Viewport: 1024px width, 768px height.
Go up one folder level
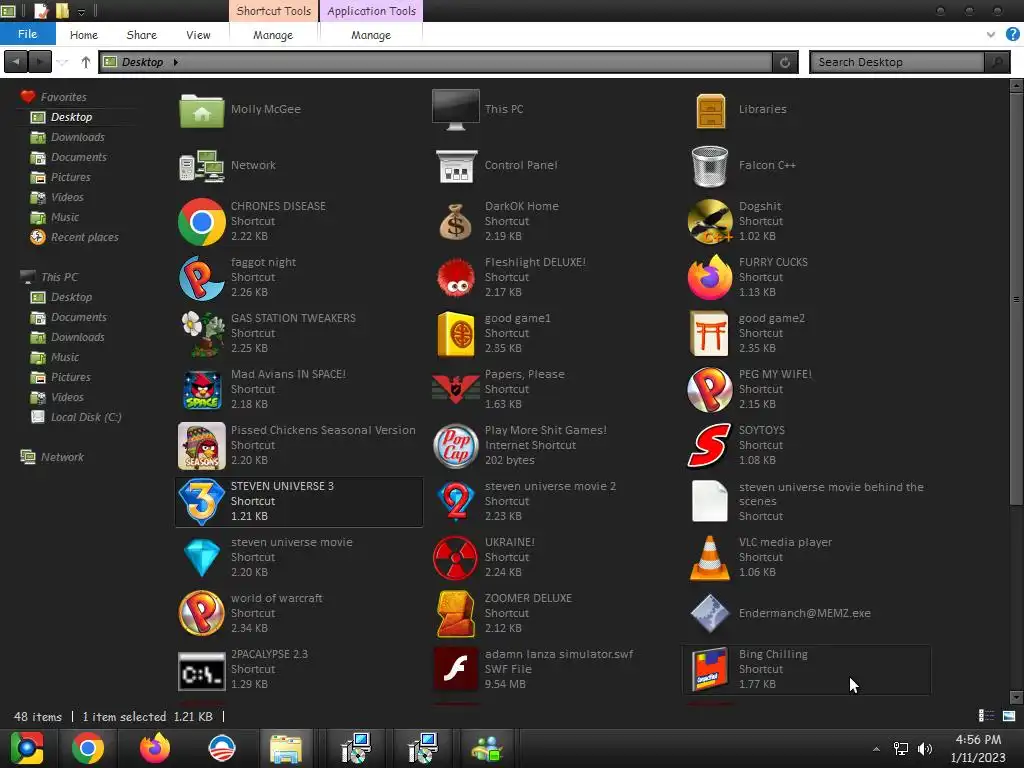click(x=86, y=62)
